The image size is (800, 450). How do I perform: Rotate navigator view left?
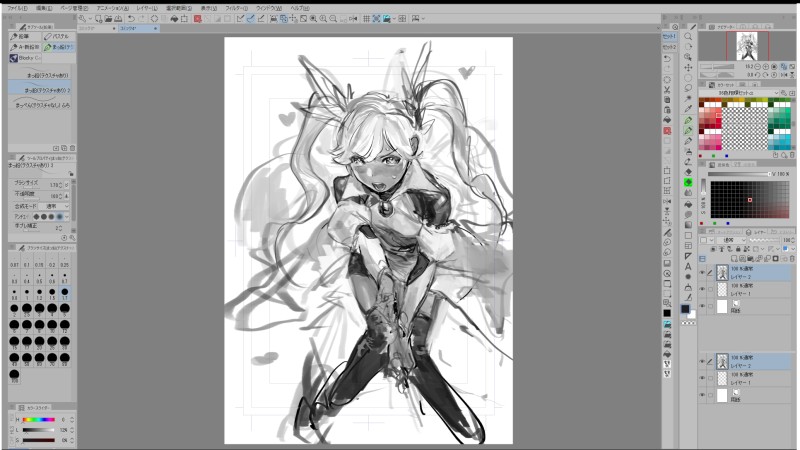[x=758, y=74]
